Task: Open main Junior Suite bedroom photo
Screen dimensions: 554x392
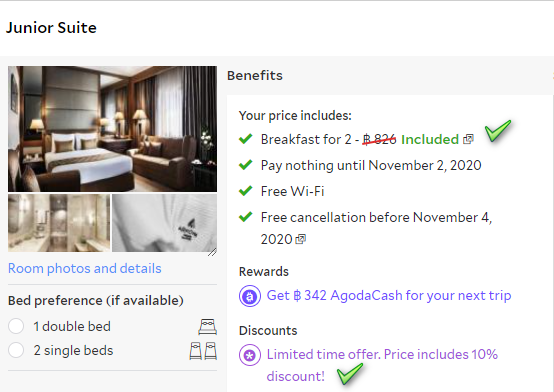Action: coord(112,129)
